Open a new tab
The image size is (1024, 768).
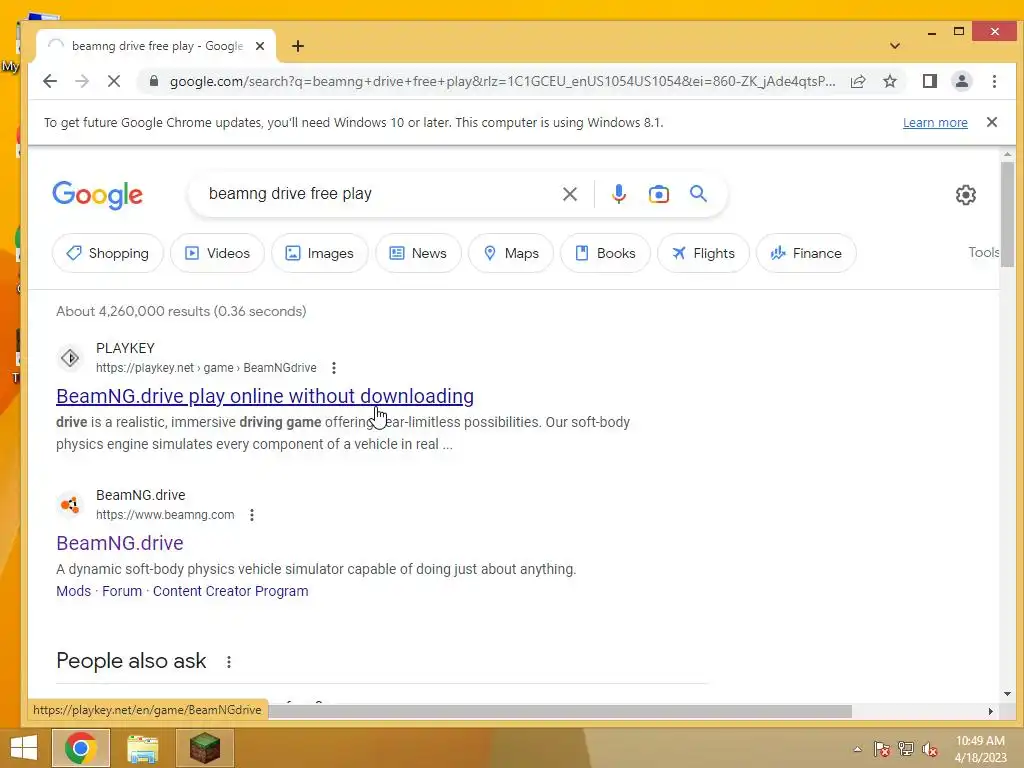click(x=298, y=46)
